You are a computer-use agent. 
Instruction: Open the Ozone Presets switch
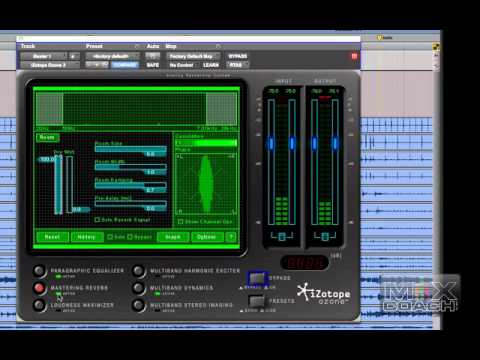point(257,301)
